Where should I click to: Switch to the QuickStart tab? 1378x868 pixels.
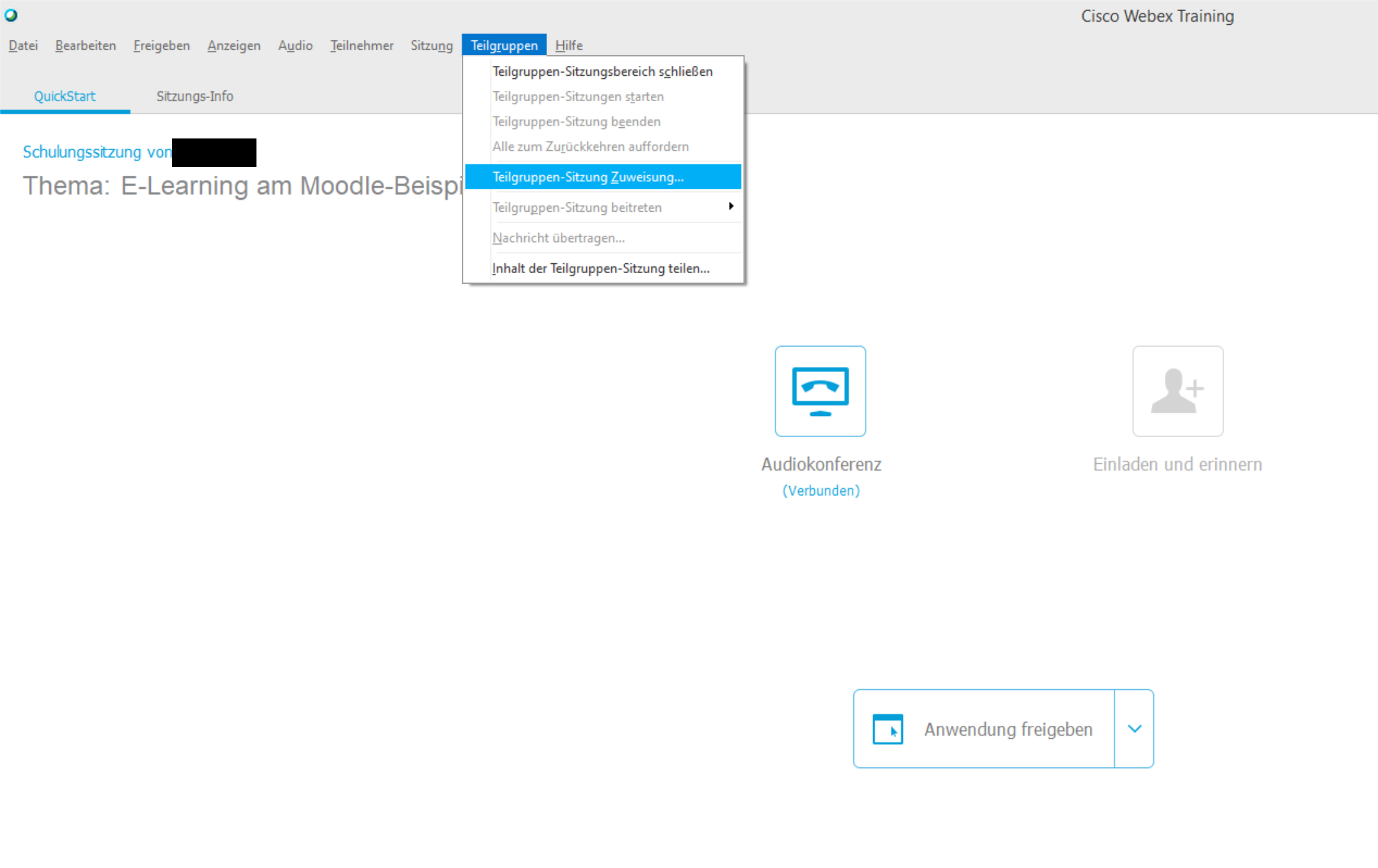(65, 96)
